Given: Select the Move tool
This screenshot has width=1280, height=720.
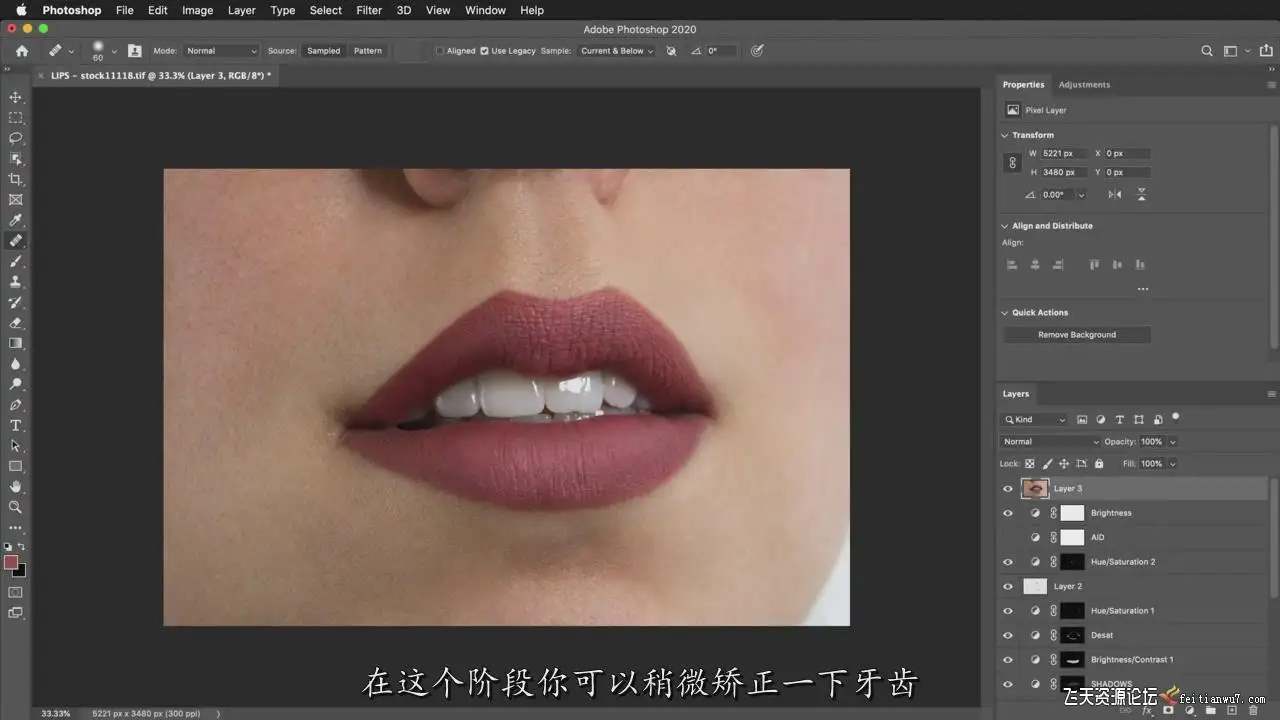Looking at the screenshot, I should pos(16,97).
